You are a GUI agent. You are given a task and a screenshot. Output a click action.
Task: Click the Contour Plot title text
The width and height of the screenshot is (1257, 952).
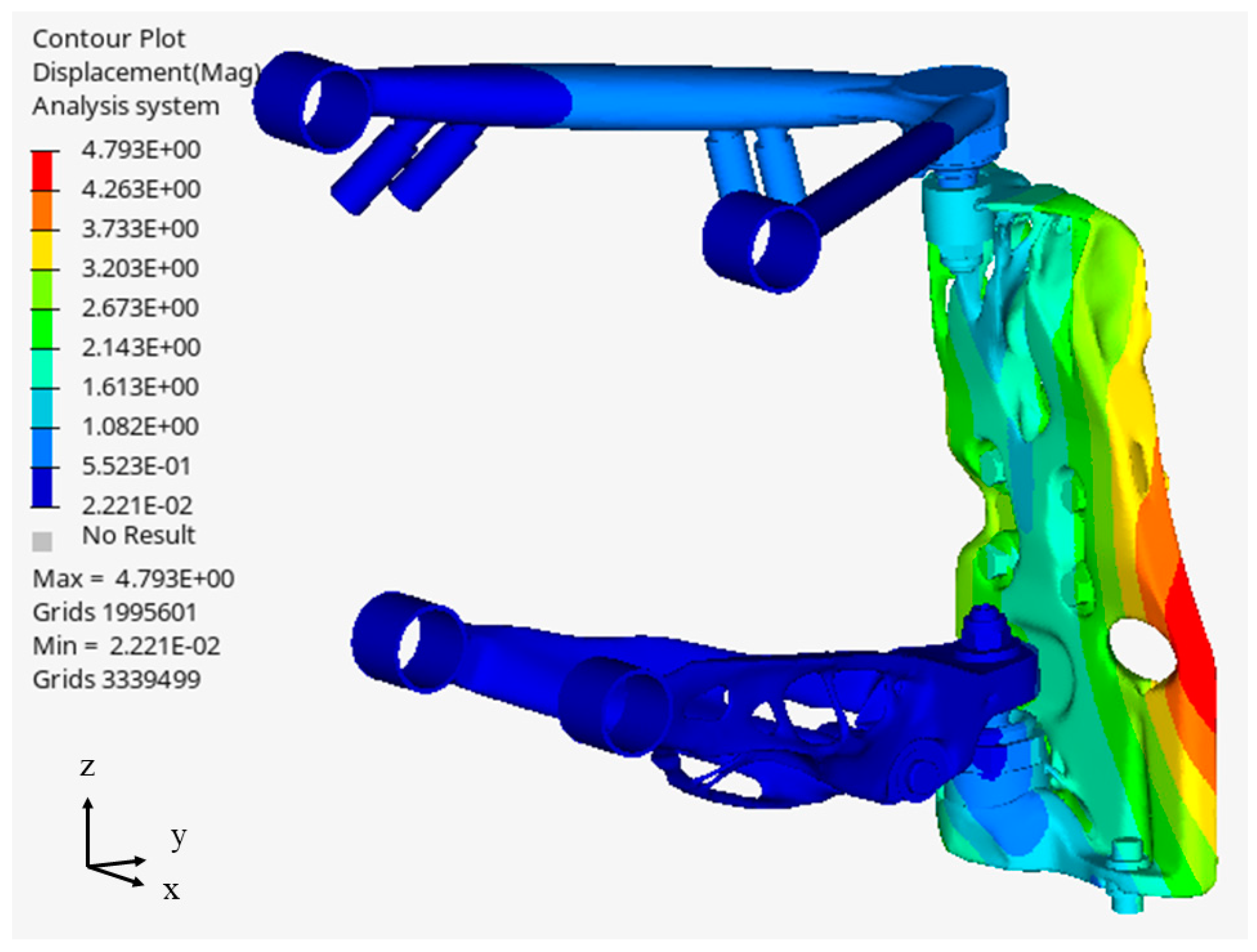coord(109,39)
